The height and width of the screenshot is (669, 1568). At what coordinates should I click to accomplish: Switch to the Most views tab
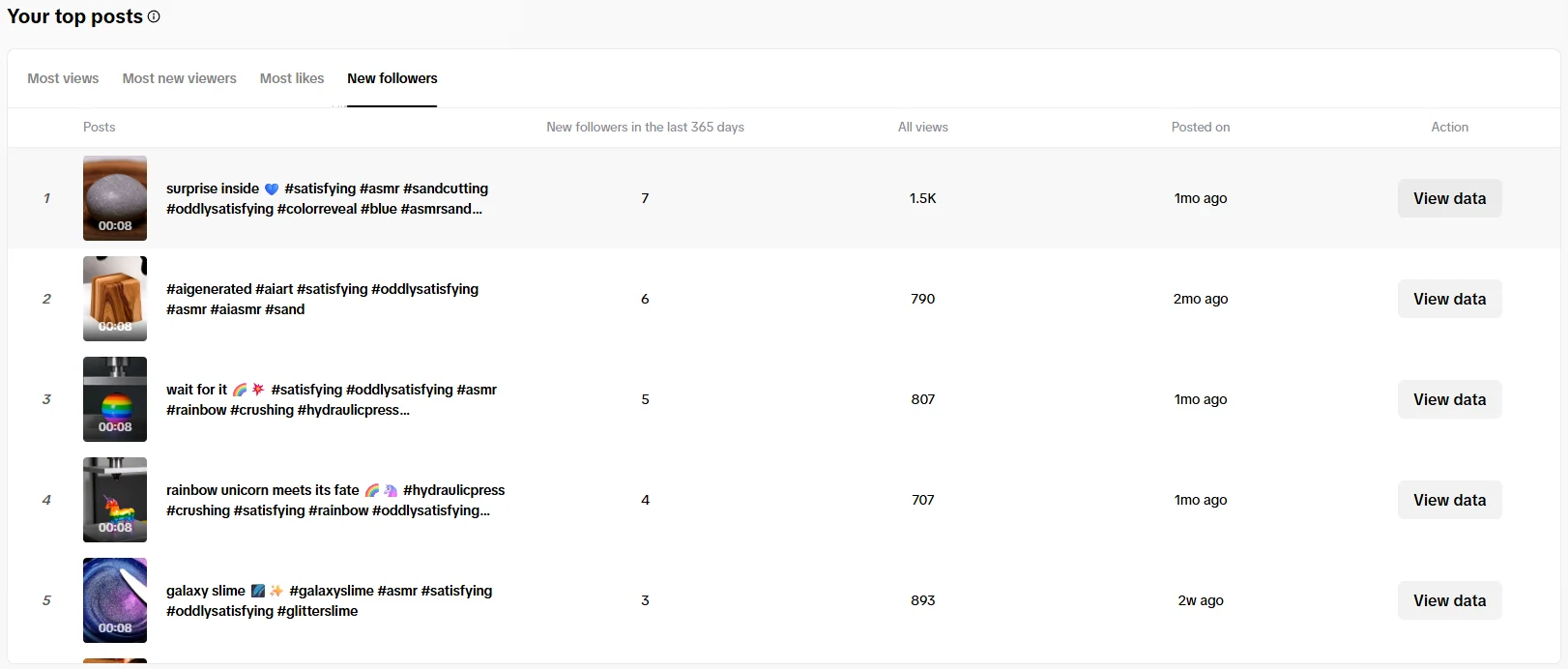(63, 78)
